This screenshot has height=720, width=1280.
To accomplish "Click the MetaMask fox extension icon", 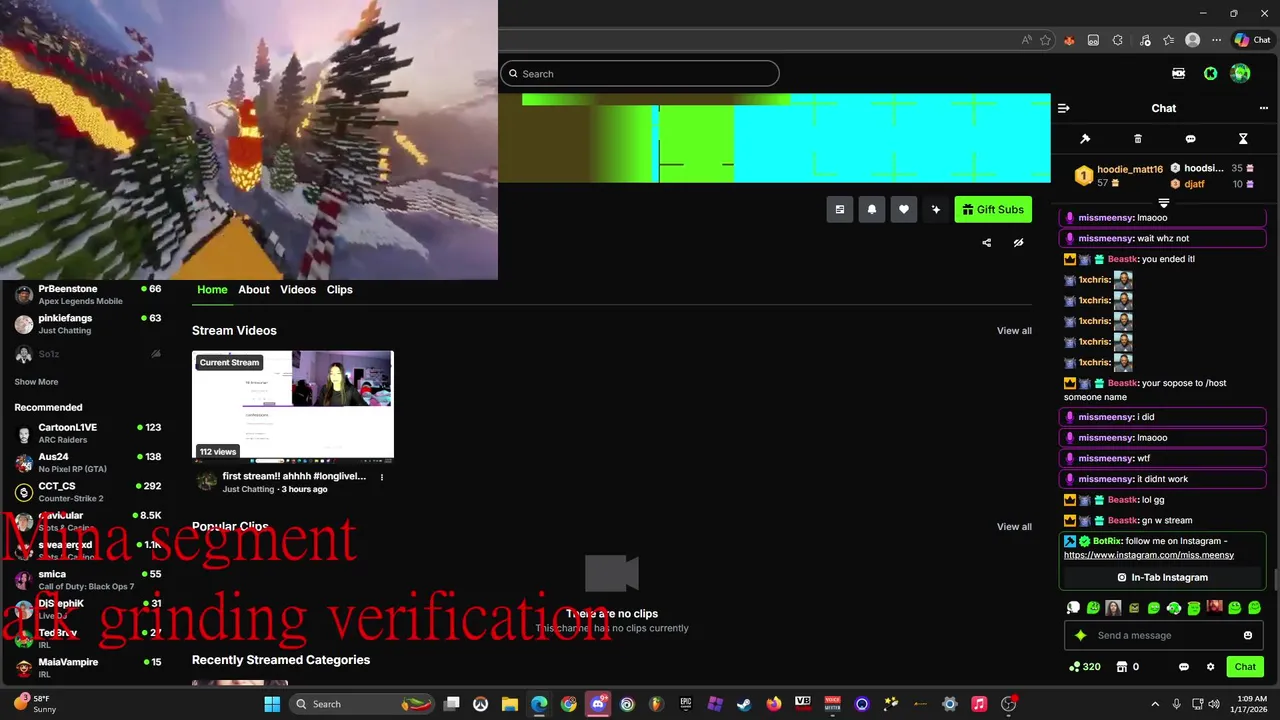I will (1069, 40).
